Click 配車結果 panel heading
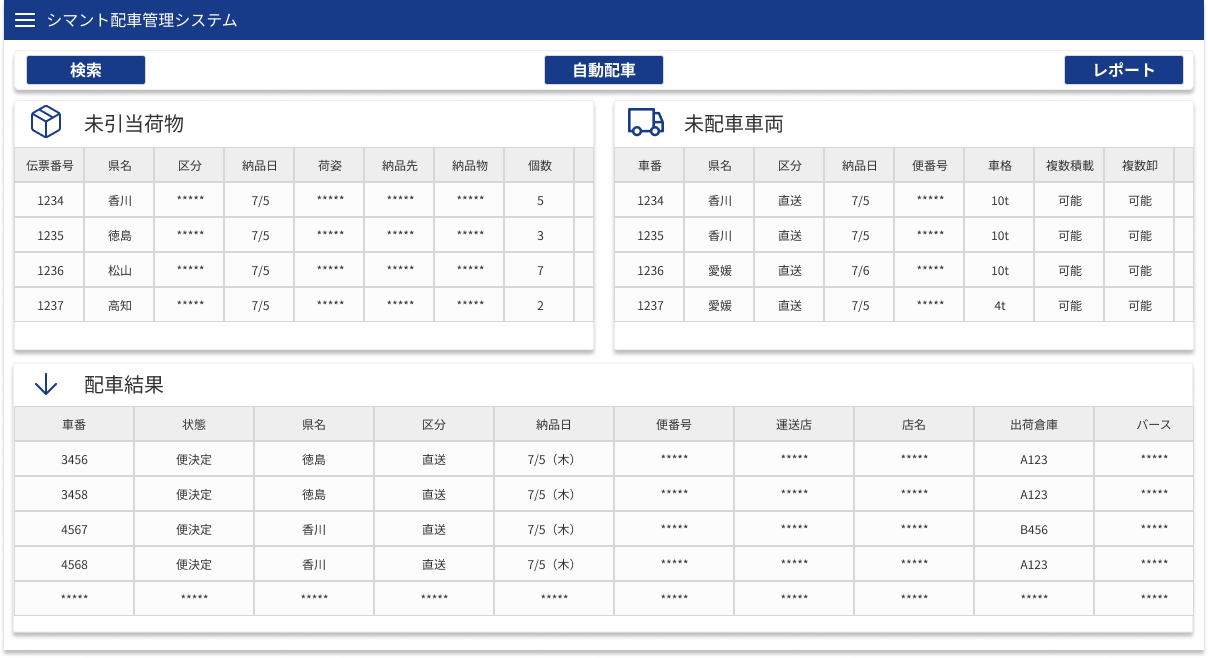Viewport: 1208px width, 658px height. click(x=124, y=385)
